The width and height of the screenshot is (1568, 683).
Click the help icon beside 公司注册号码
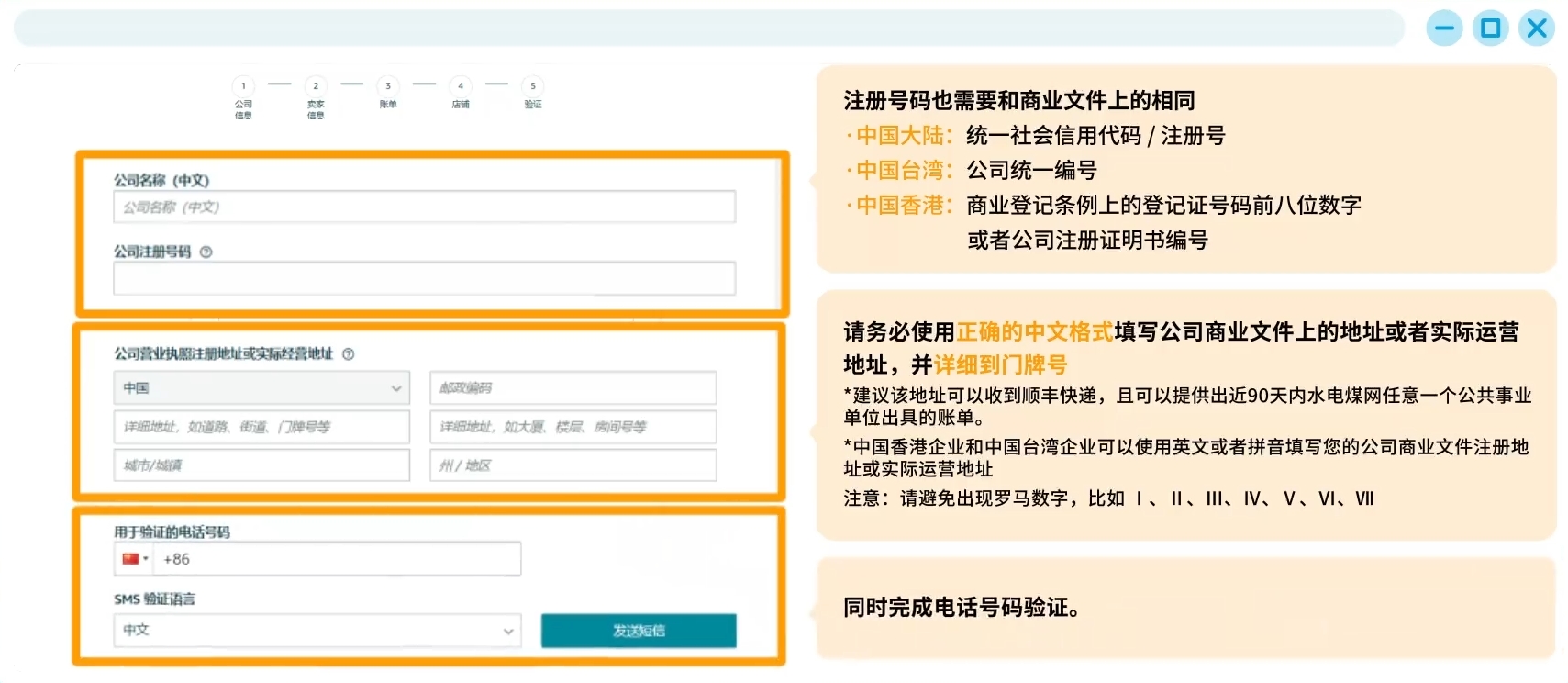(x=206, y=252)
